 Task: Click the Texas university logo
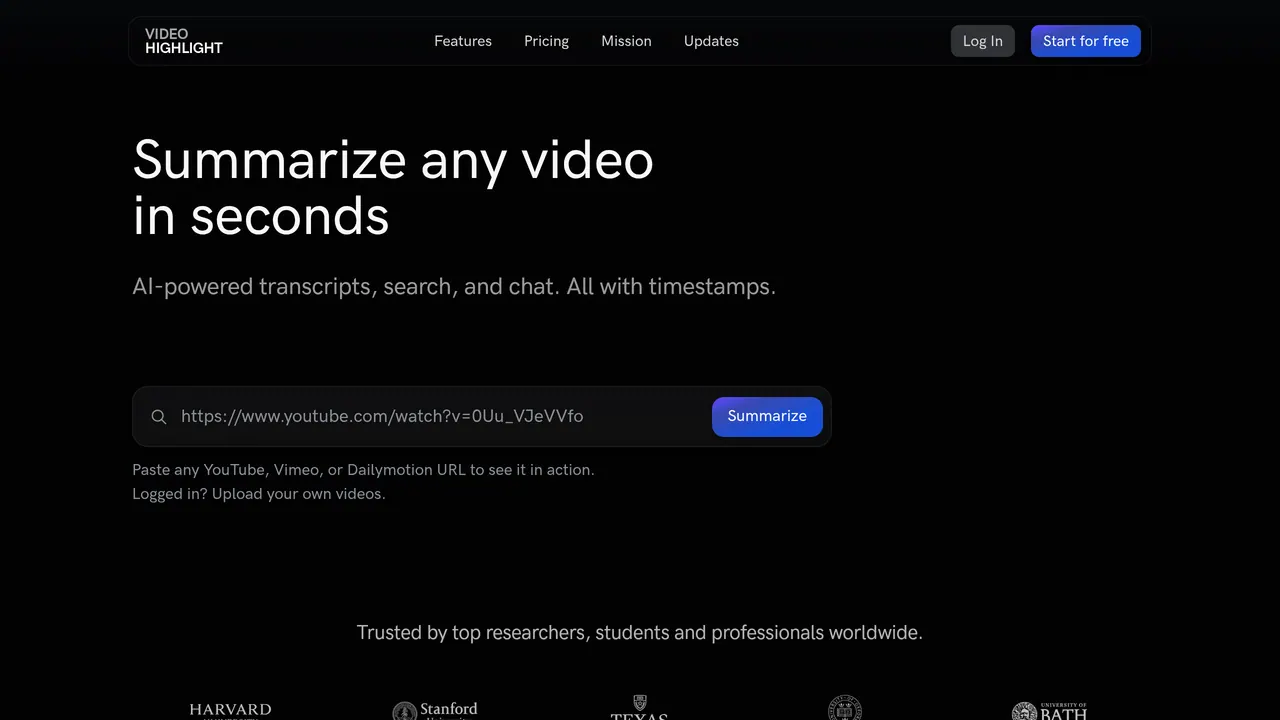[x=640, y=708]
